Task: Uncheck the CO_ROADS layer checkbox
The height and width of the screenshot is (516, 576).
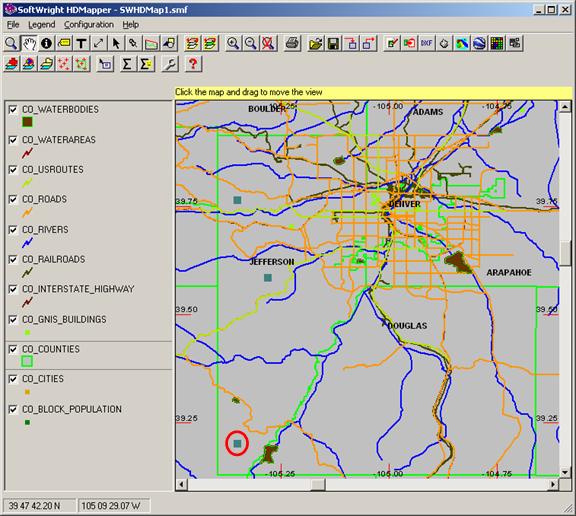Action: pyautogui.click(x=13, y=199)
